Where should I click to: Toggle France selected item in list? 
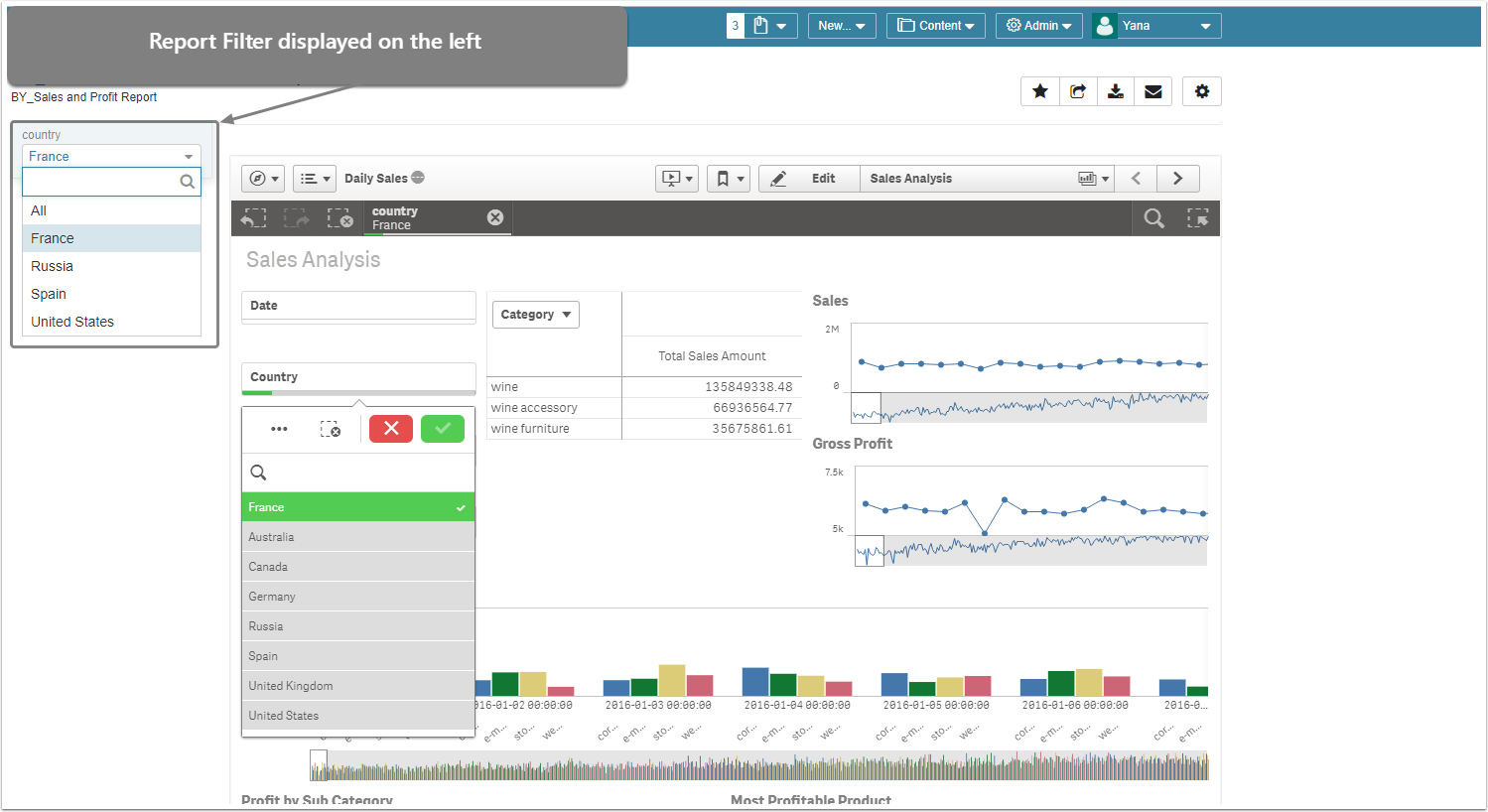click(x=357, y=507)
